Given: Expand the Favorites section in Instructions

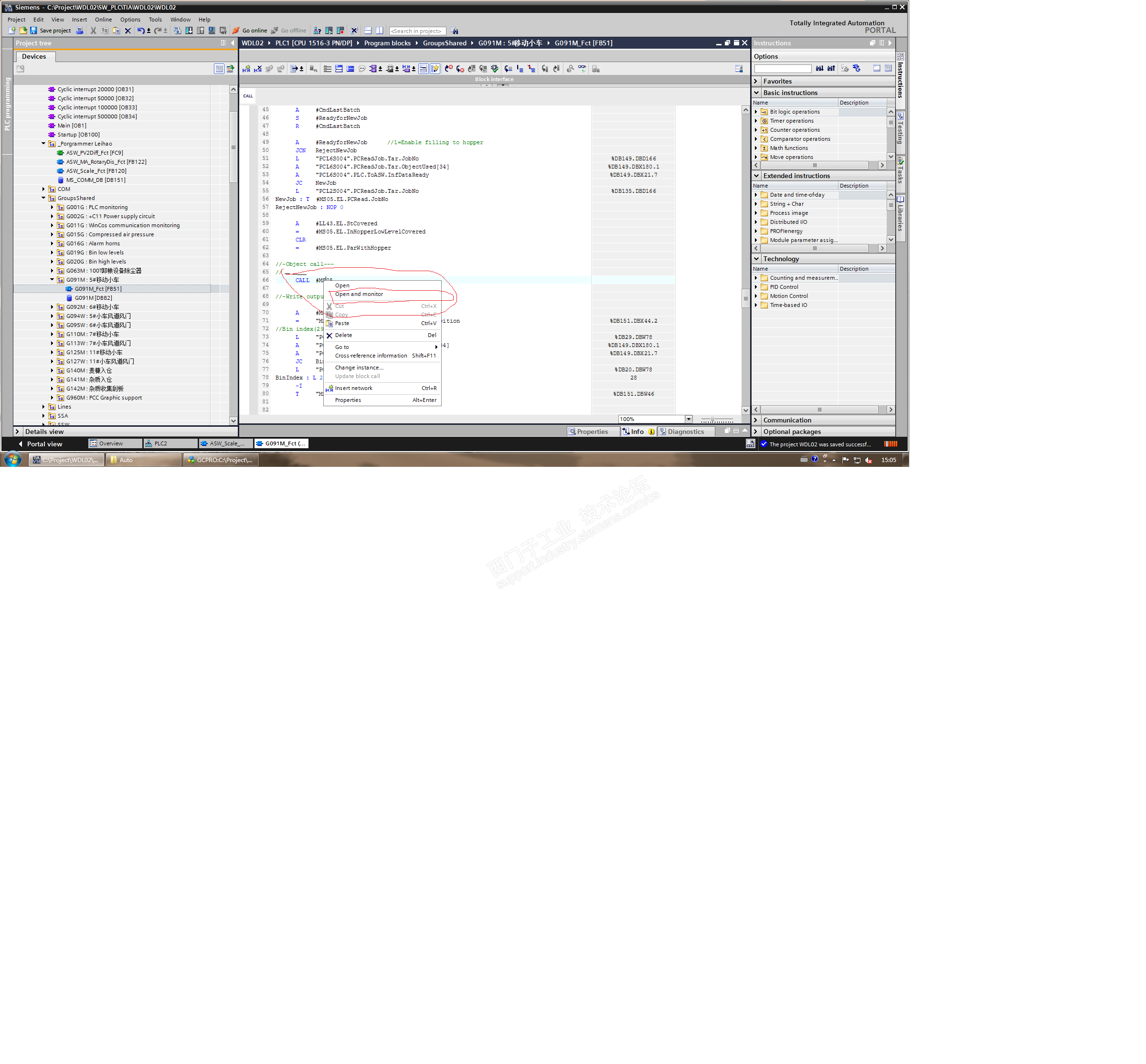Looking at the screenshot, I should 756,81.
